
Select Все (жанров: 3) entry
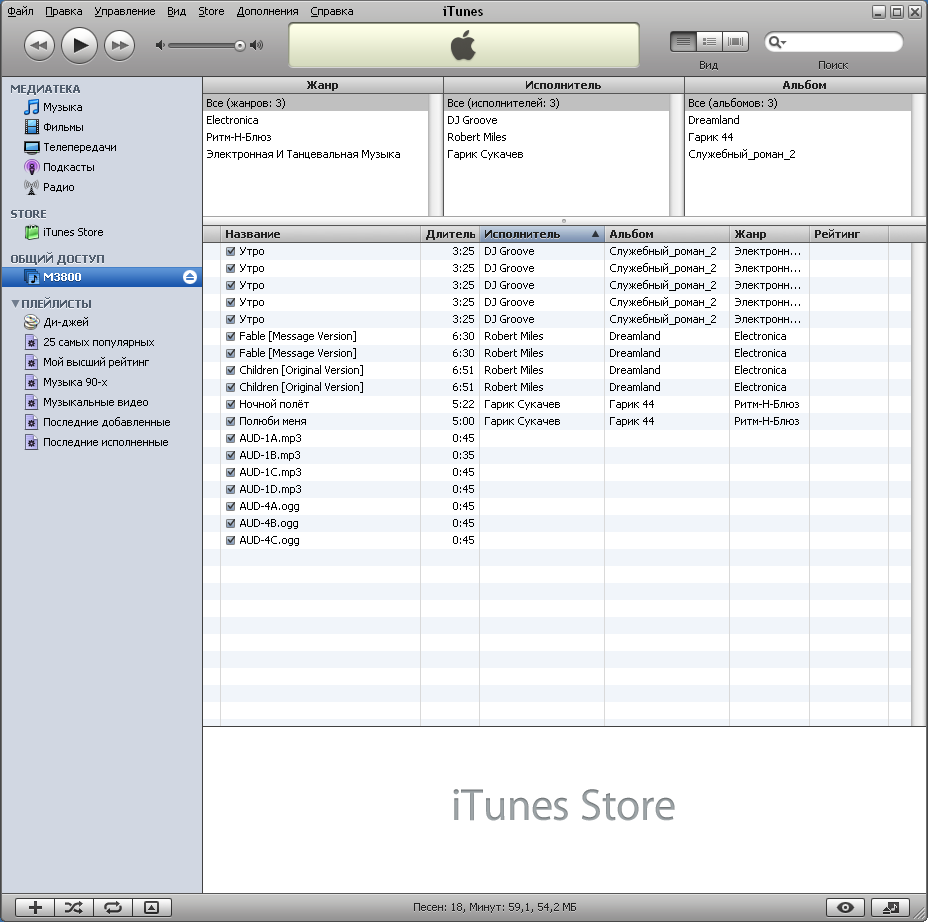point(315,103)
